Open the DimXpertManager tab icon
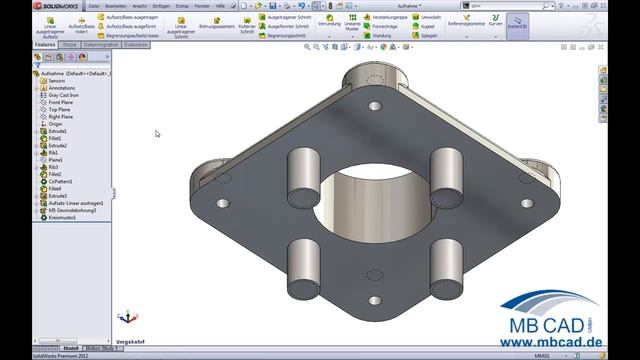 (71, 57)
